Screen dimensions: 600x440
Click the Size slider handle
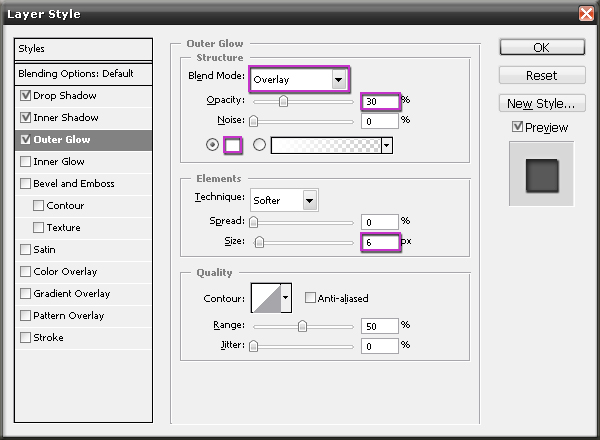pyautogui.click(x=259, y=242)
